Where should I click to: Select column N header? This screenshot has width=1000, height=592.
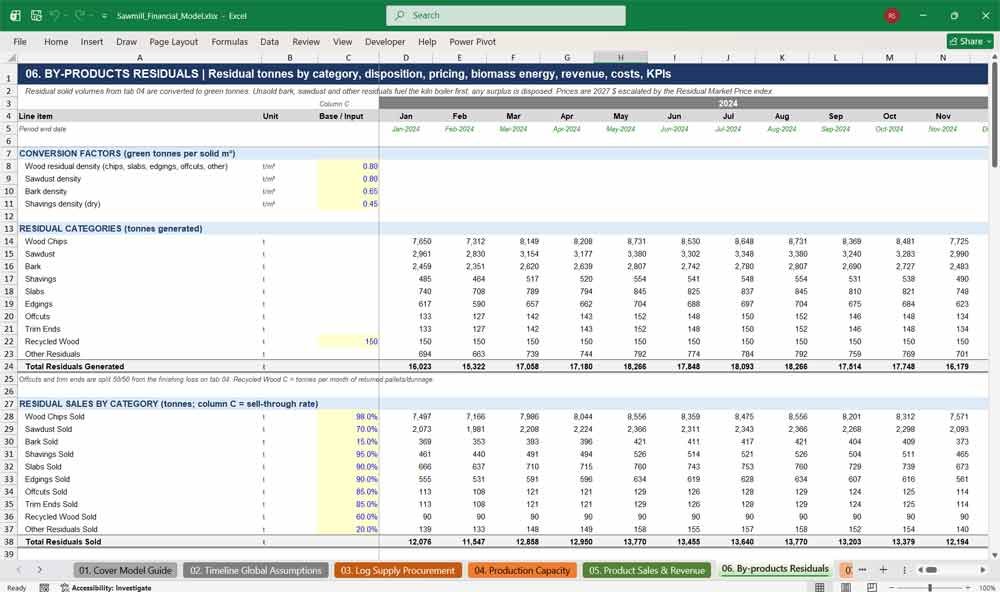[x=943, y=57]
